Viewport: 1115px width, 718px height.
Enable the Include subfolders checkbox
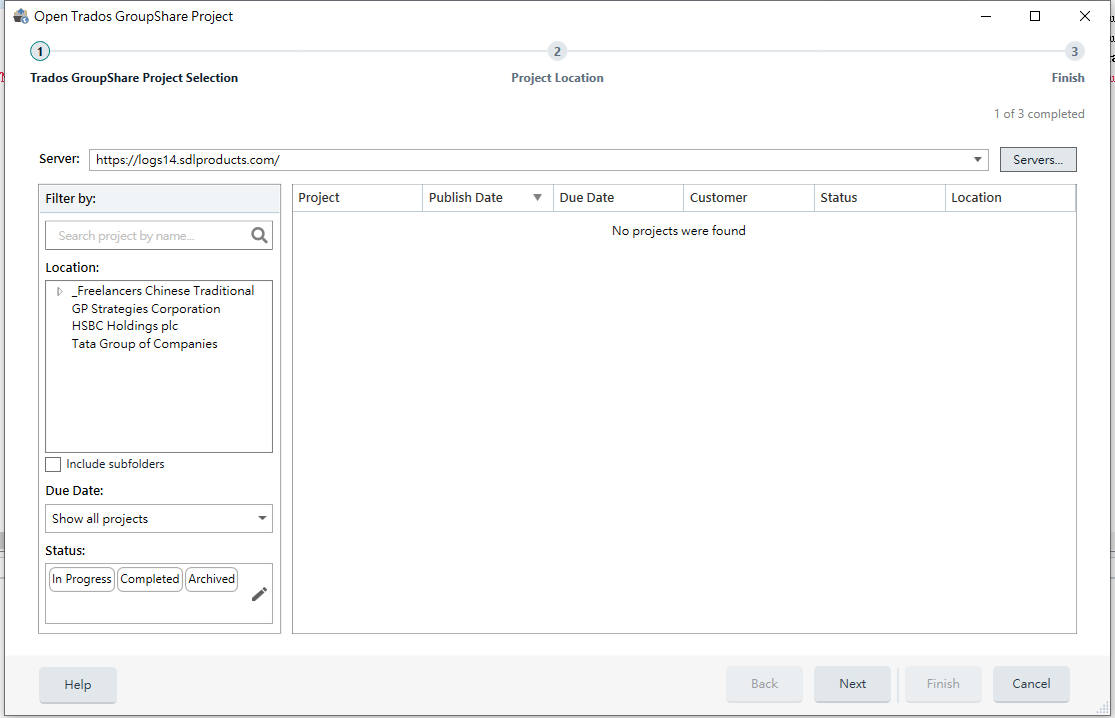[54, 465]
